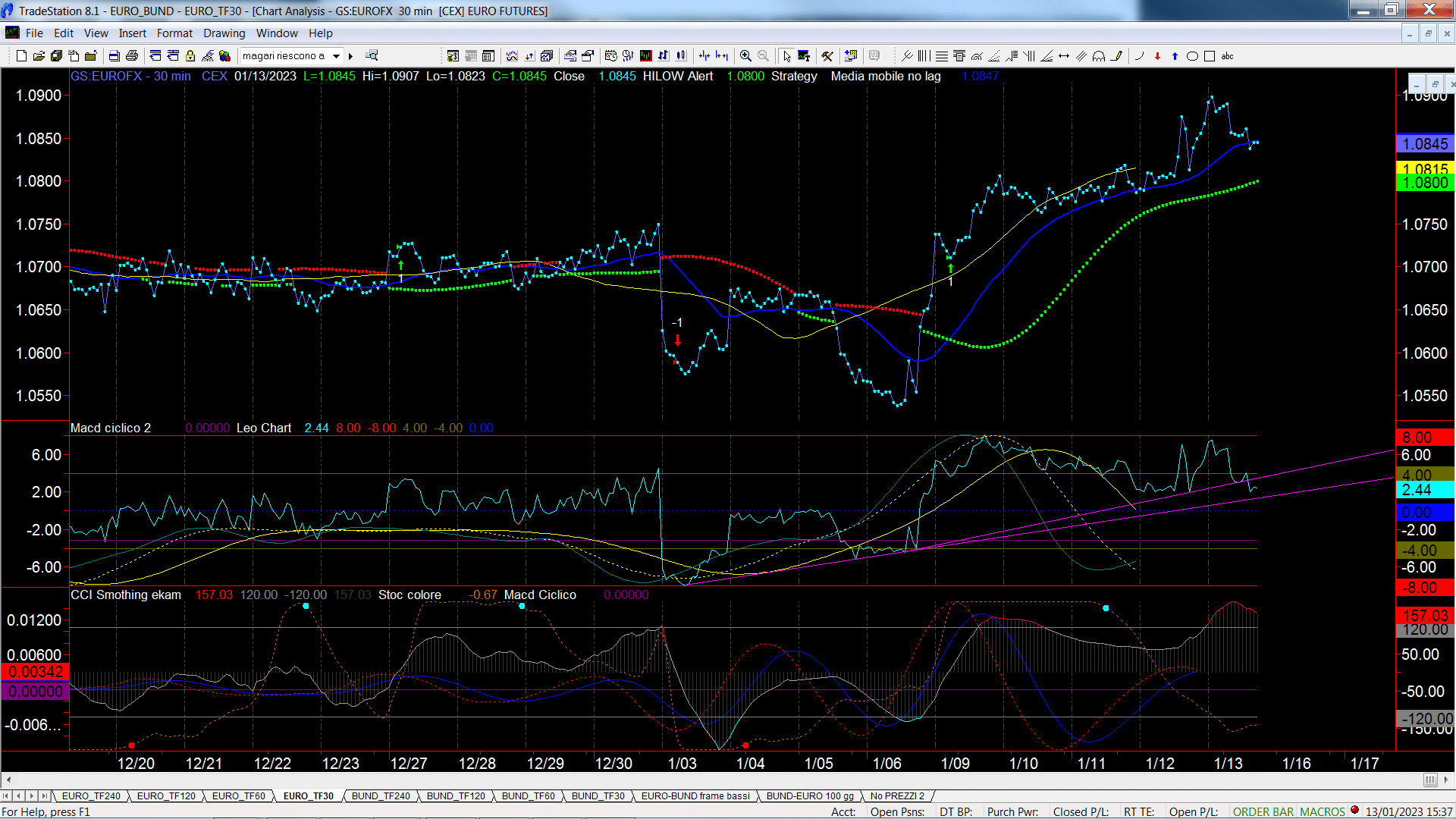Switch to the No PREZZI 2 tab
This screenshot has height=819, width=1456.
(897, 796)
